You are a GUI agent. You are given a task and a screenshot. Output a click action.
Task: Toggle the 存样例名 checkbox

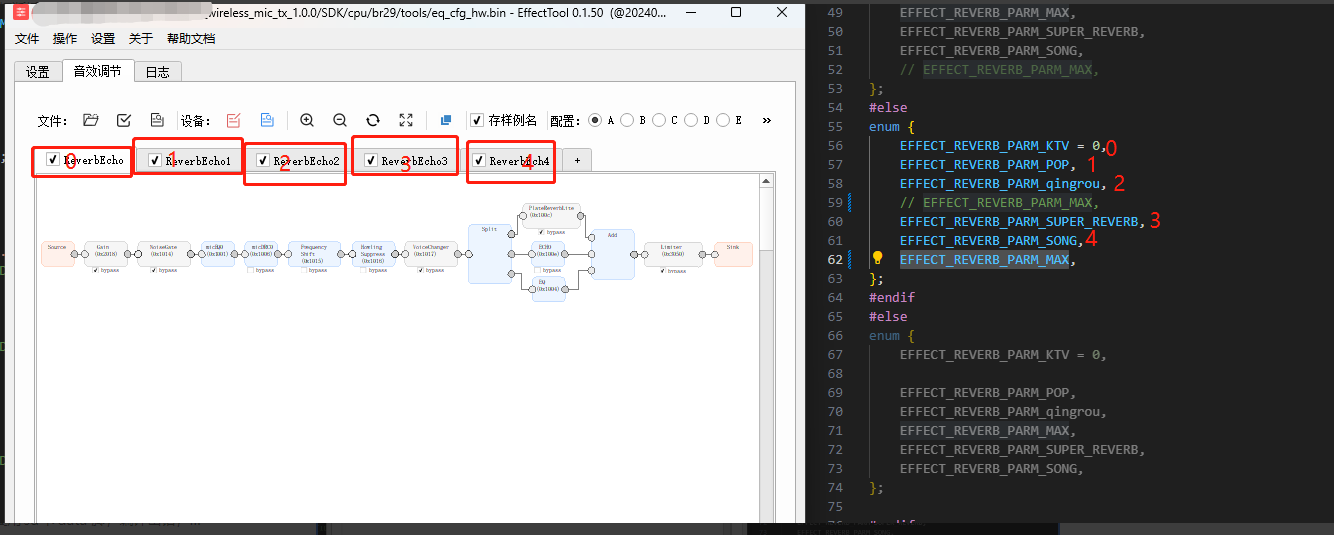[x=477, y=120]
